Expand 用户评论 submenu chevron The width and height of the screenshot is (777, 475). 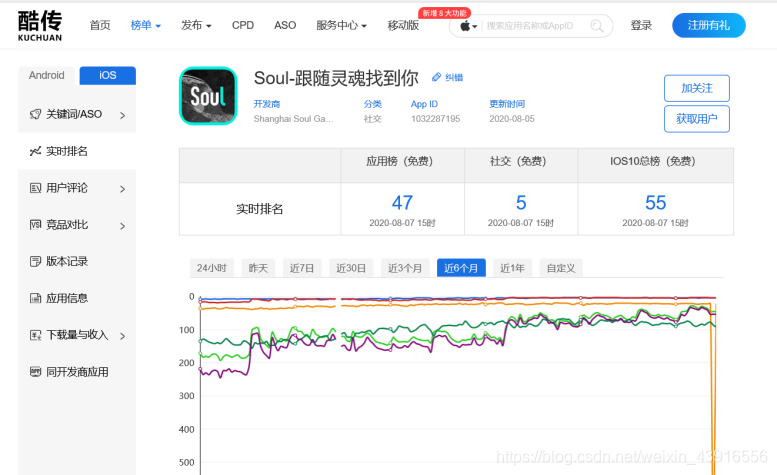(122, 189)
